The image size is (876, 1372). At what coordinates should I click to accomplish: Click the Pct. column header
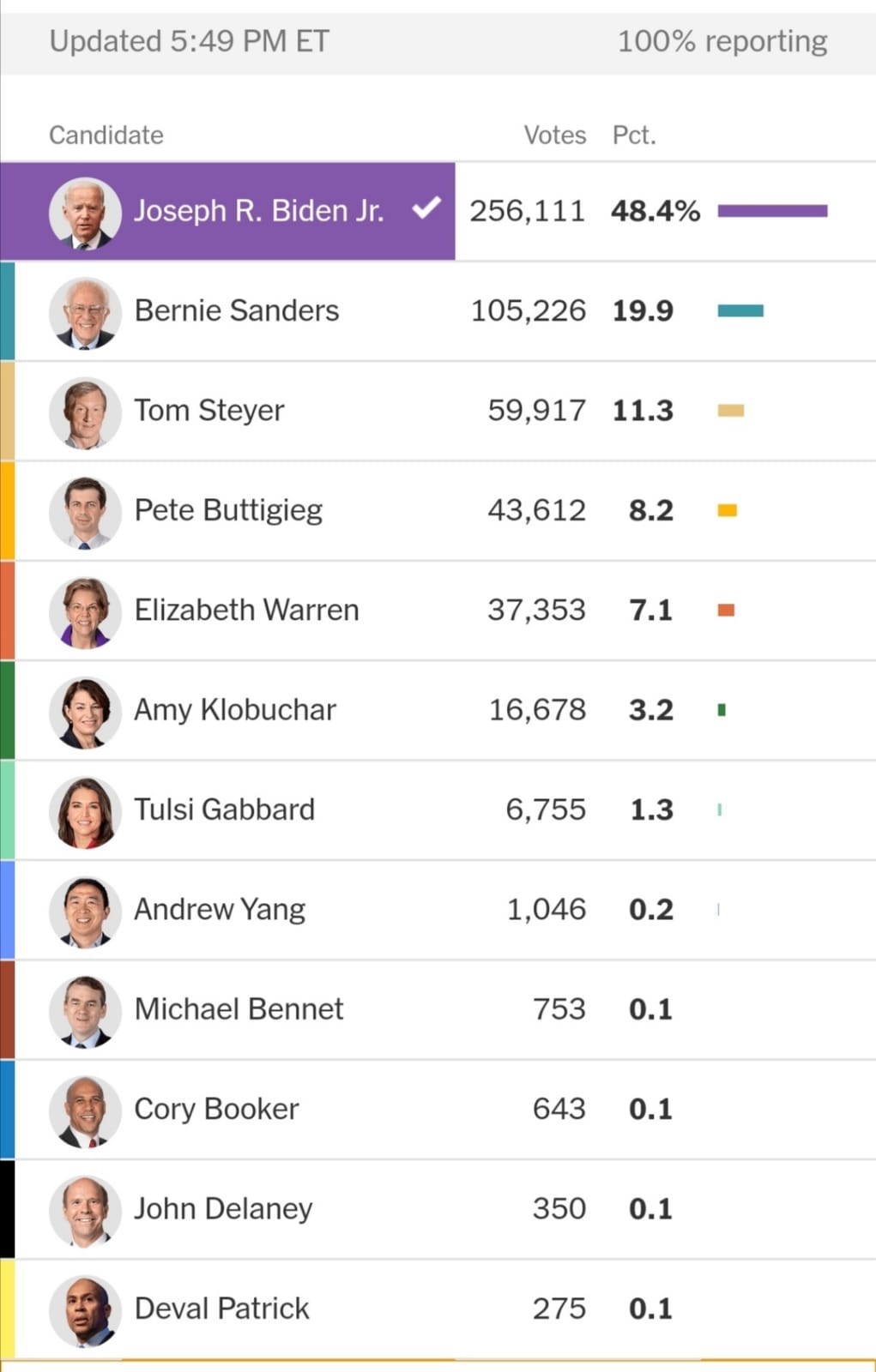click(634, 135)
